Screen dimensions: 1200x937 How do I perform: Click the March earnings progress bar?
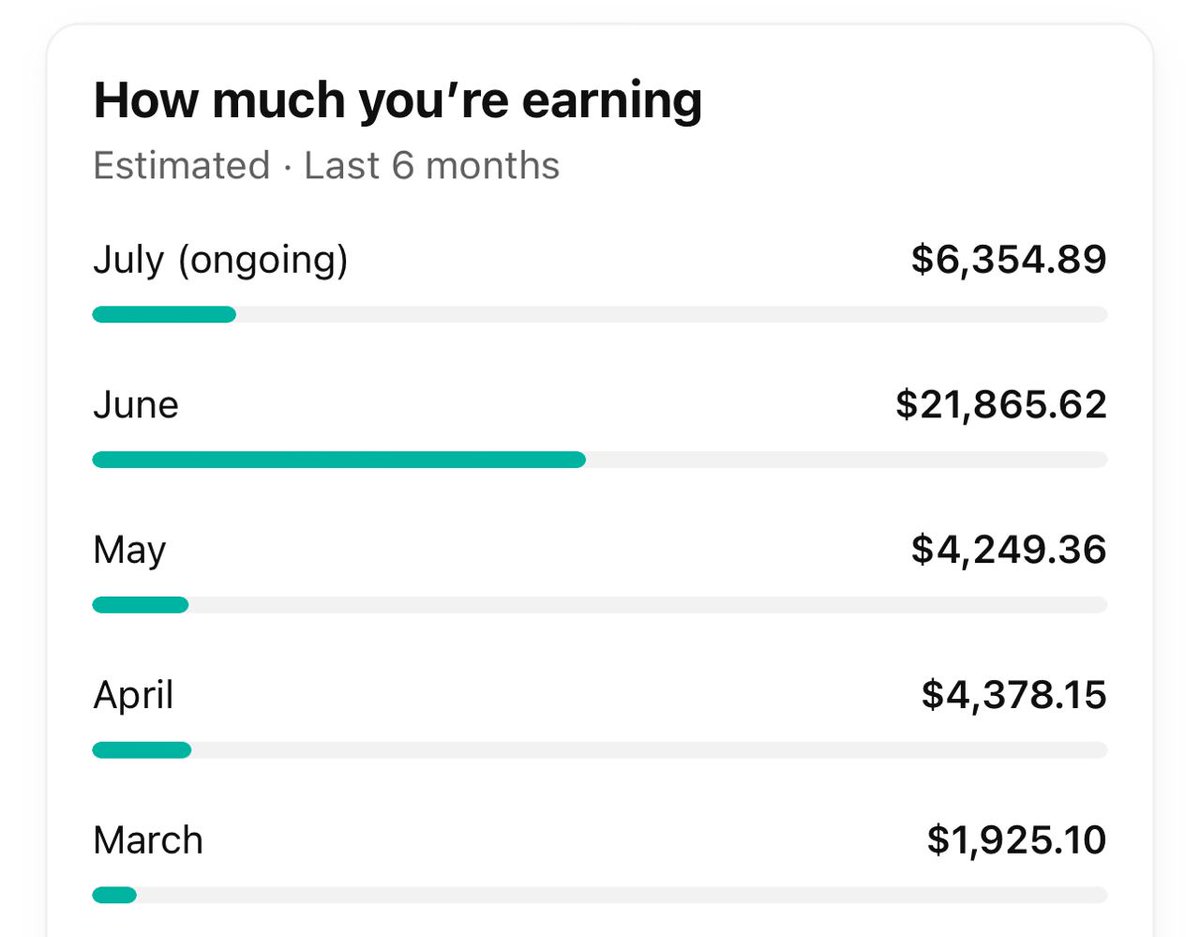click(x=115, y=894)
